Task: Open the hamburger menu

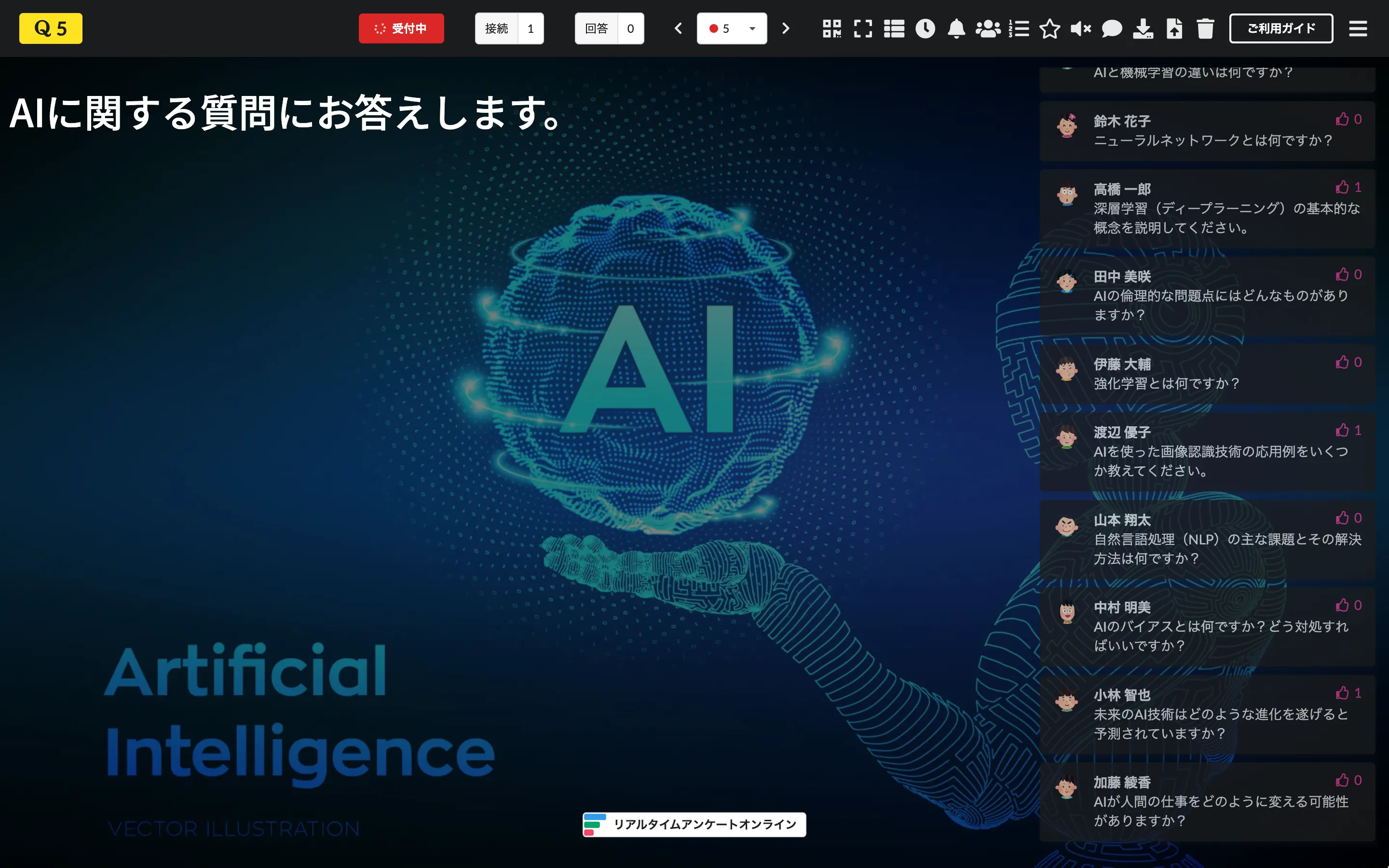Action: [x=1359, y=28]
